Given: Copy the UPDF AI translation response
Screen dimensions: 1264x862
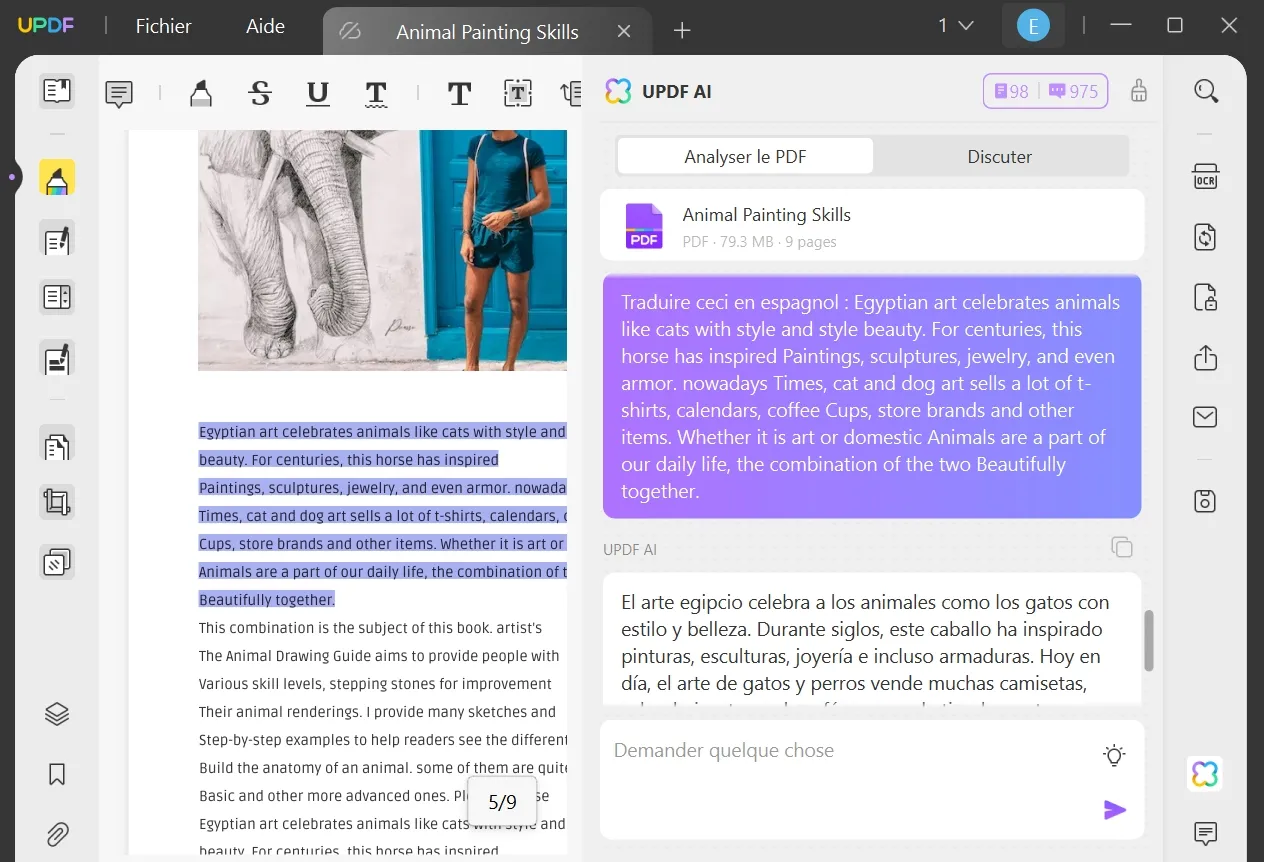Looking at the screenshot, I should pos(1121,547).
